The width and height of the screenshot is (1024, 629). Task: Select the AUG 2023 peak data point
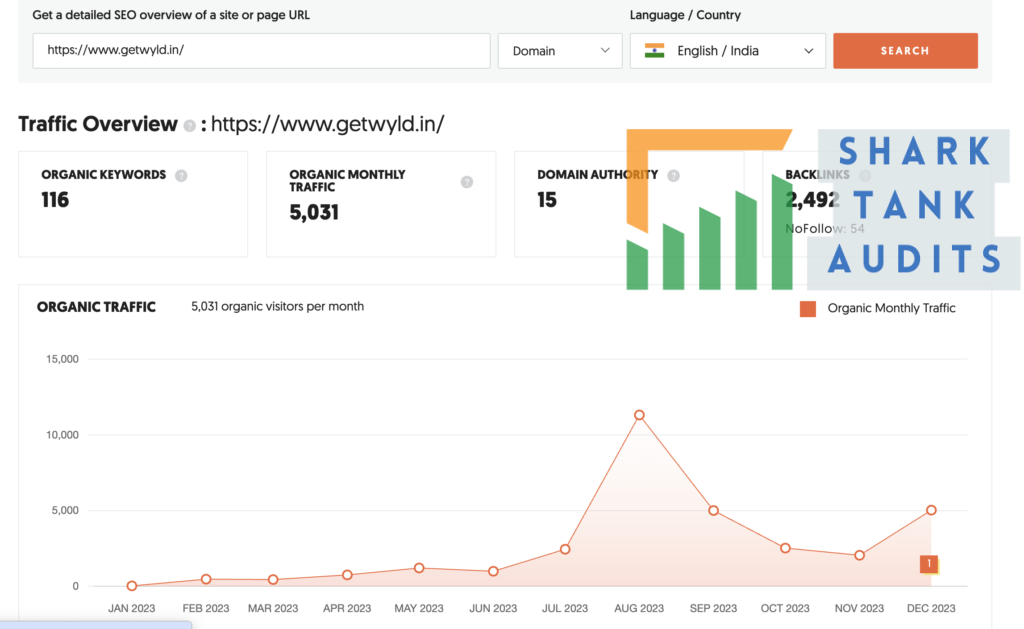pos(639,415)
